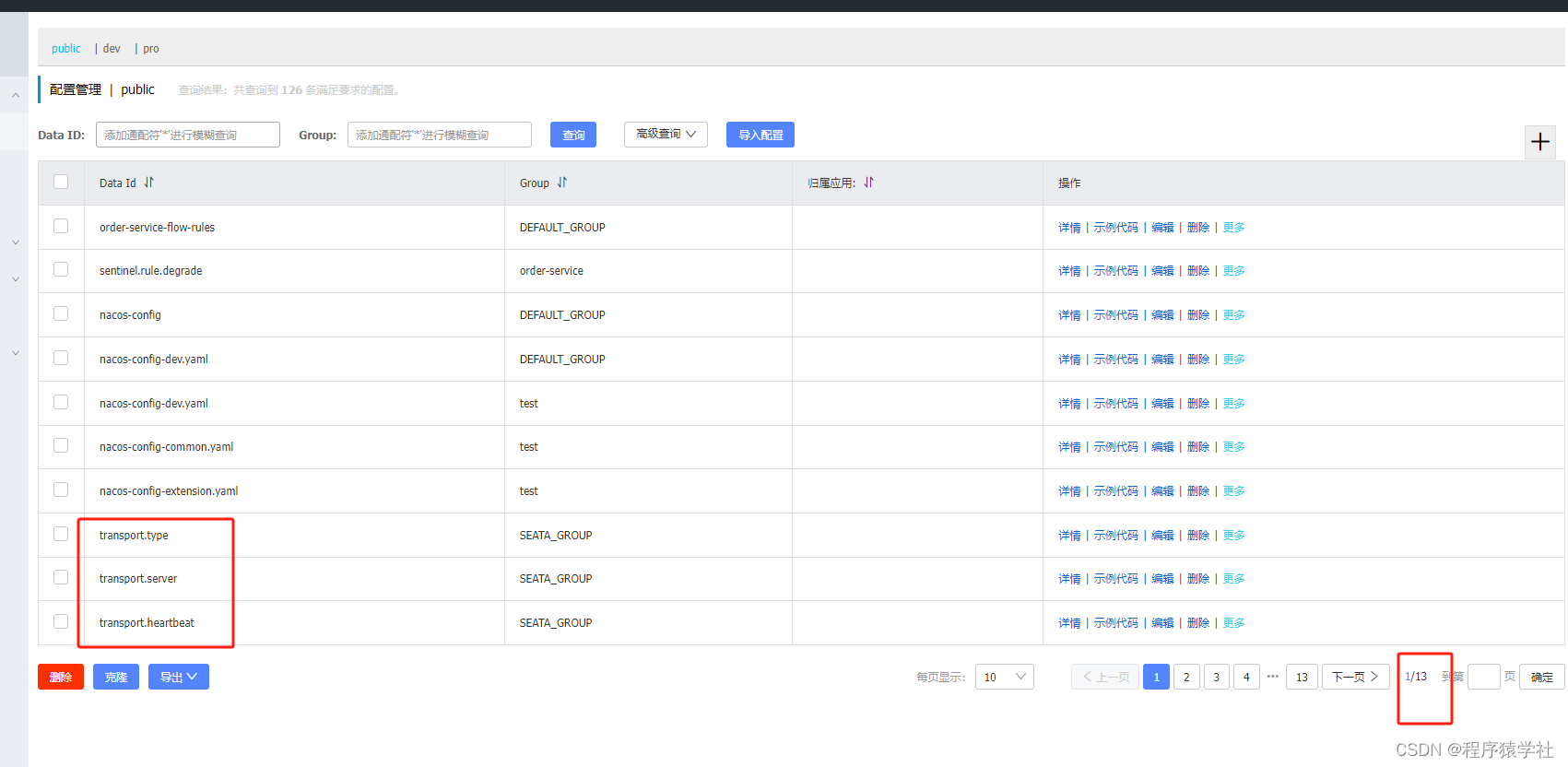Image resolution: width=1568 pixels, height=767 pixels.
Task: Sort by Group column icon
Action: [x=562, y=183]
